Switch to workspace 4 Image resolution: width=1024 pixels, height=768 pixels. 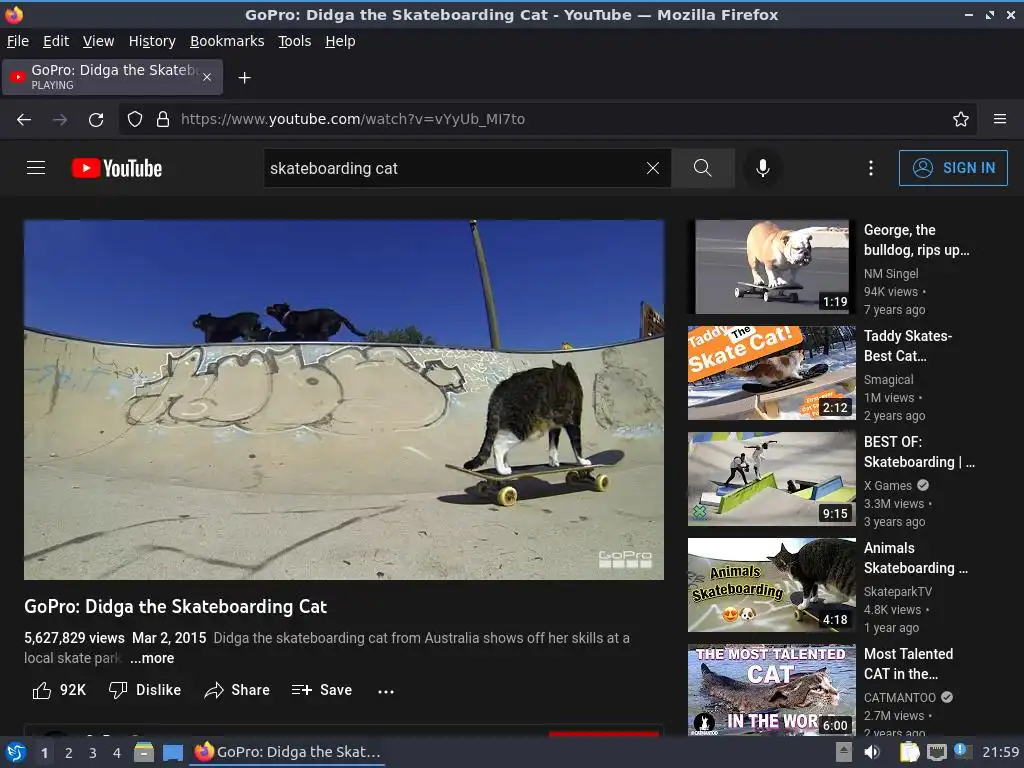[x=117, y=753]
